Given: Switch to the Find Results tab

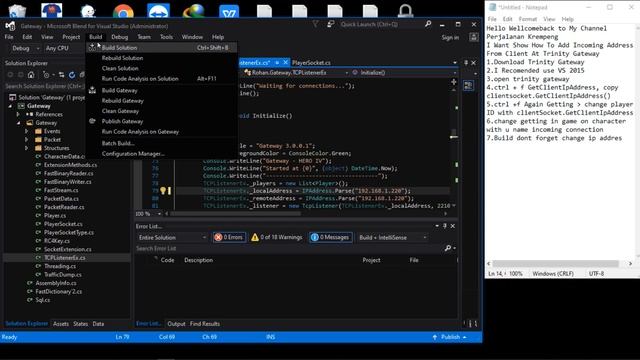Looking at the screenshot, I should coord(204,324).
